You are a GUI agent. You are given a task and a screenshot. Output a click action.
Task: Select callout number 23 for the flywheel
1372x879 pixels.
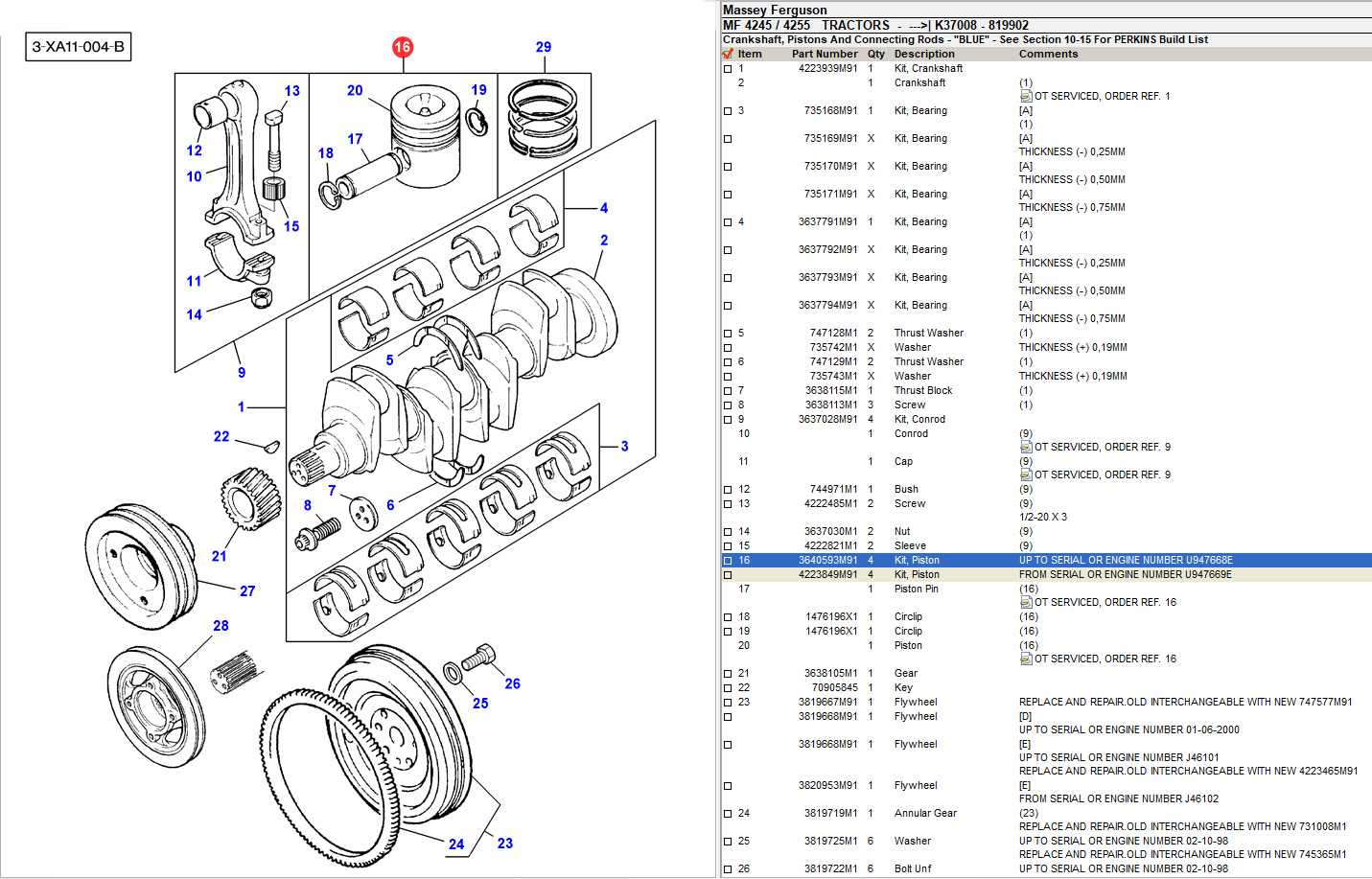(505, 844)
